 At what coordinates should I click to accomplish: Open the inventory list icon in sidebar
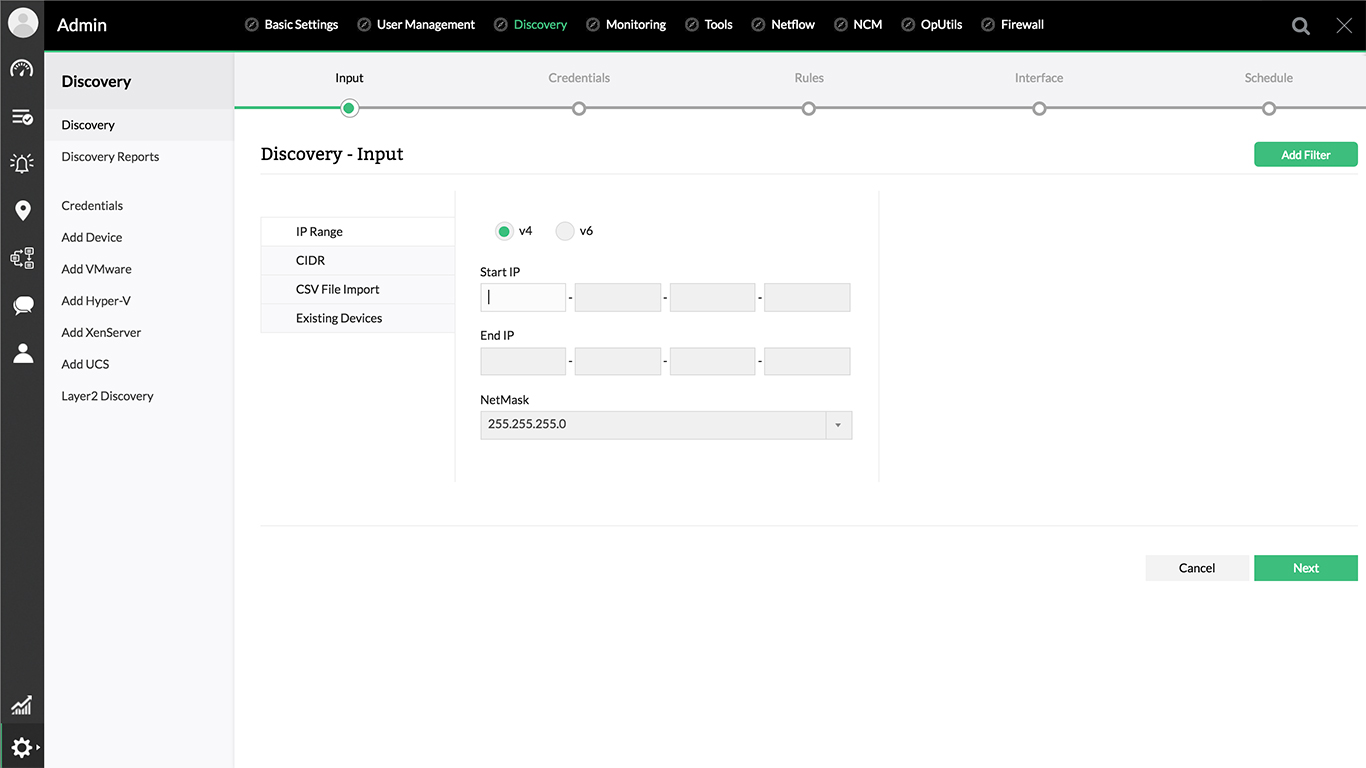click(22, 117)
